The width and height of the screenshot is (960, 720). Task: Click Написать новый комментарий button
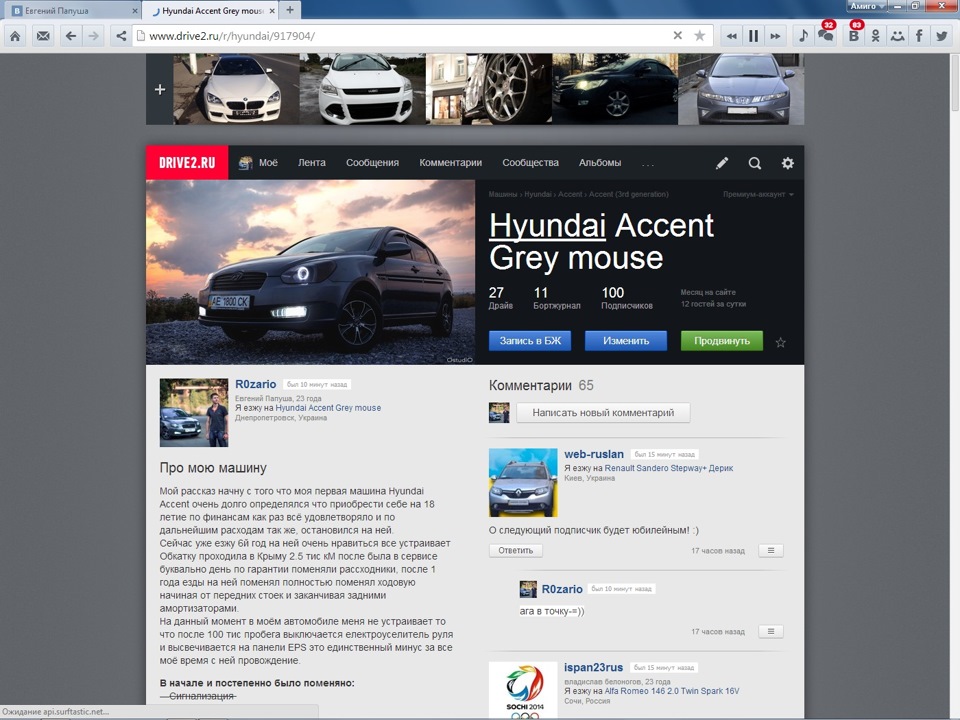(603, 413)
